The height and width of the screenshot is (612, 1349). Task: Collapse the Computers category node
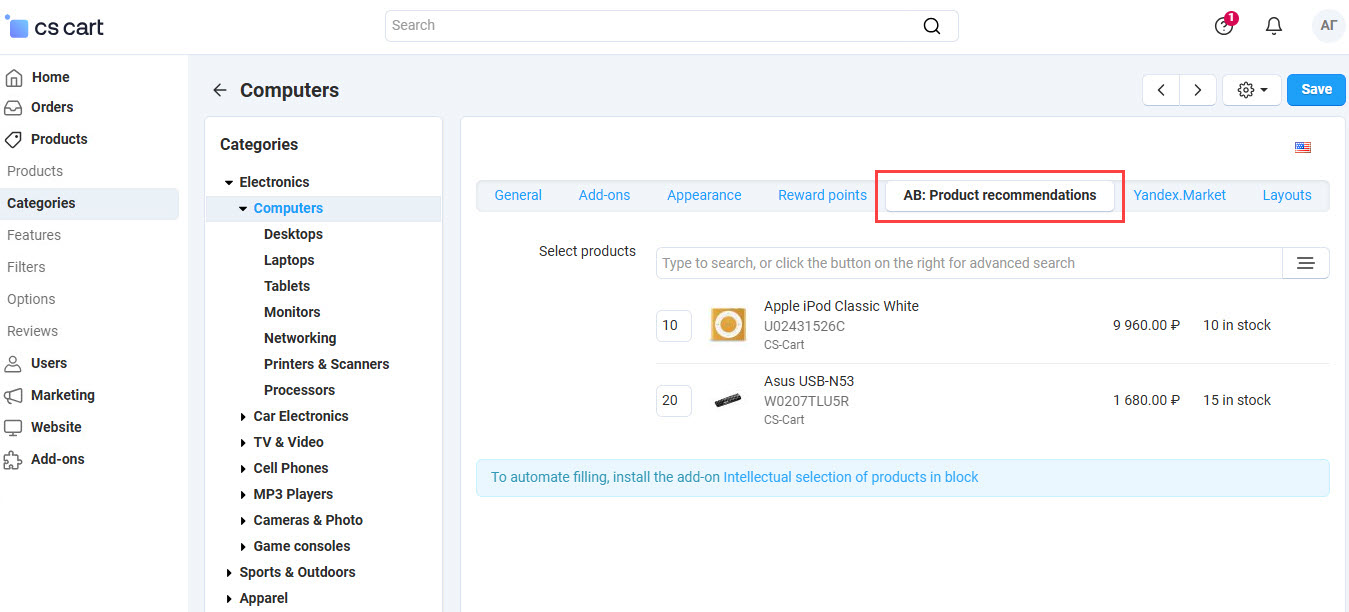(x=243, y=208)
